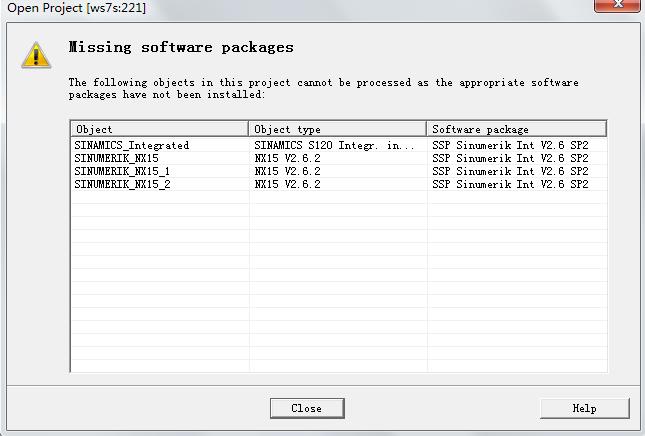Open Help for this dialog
The width and height of the screenshot is (645, 436).
click(584, 408)
